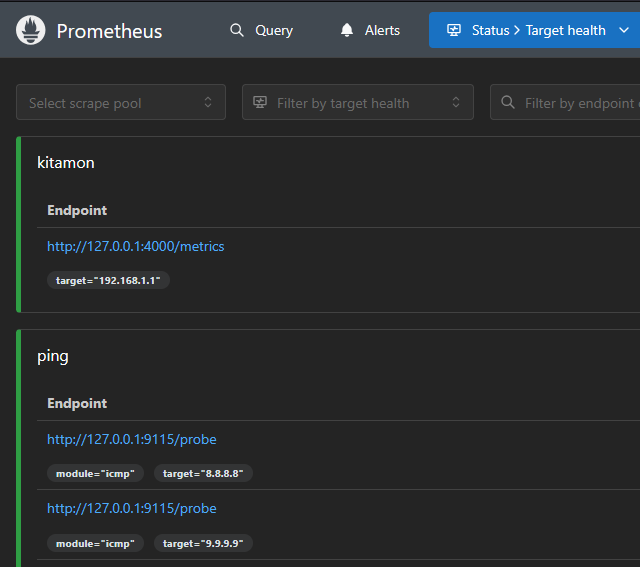The width and height of the screenshot is (640, 567).
Task: Click the target="192.168.1.1" label badge
Action: click(x=109, y=281)
